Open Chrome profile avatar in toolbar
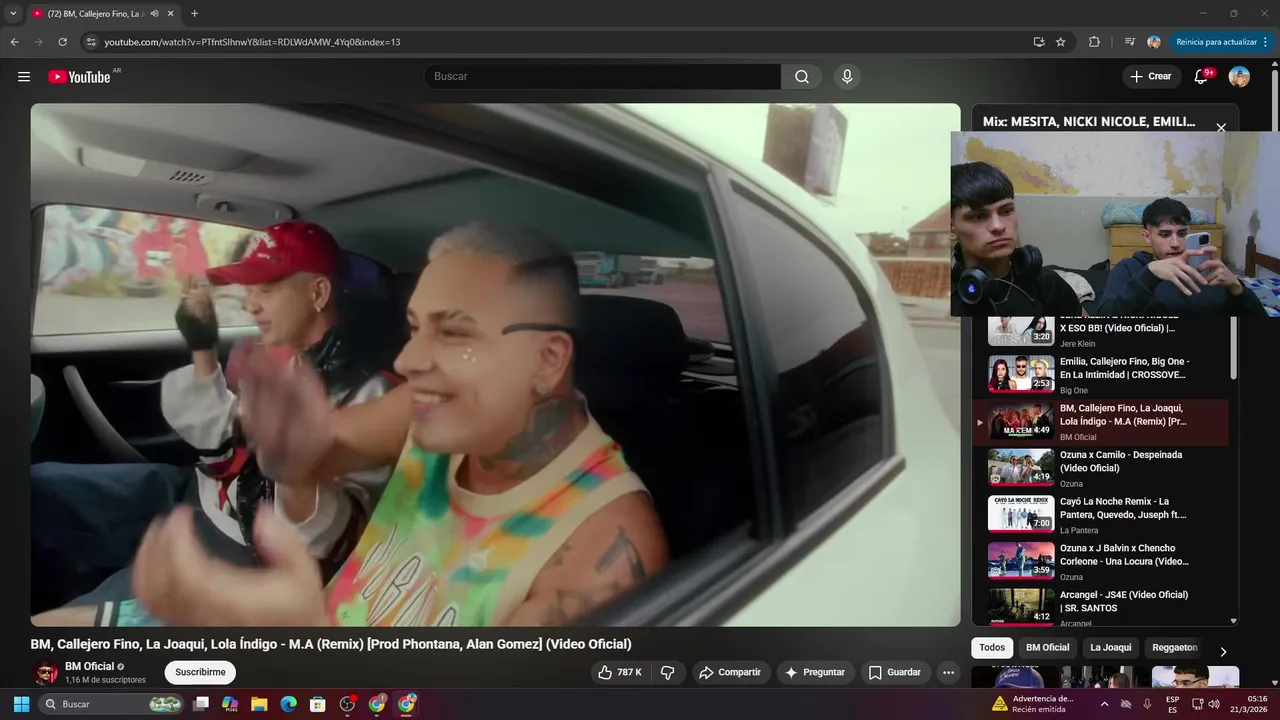This screenshot has width=1280, height=720. pos(1154,42)
